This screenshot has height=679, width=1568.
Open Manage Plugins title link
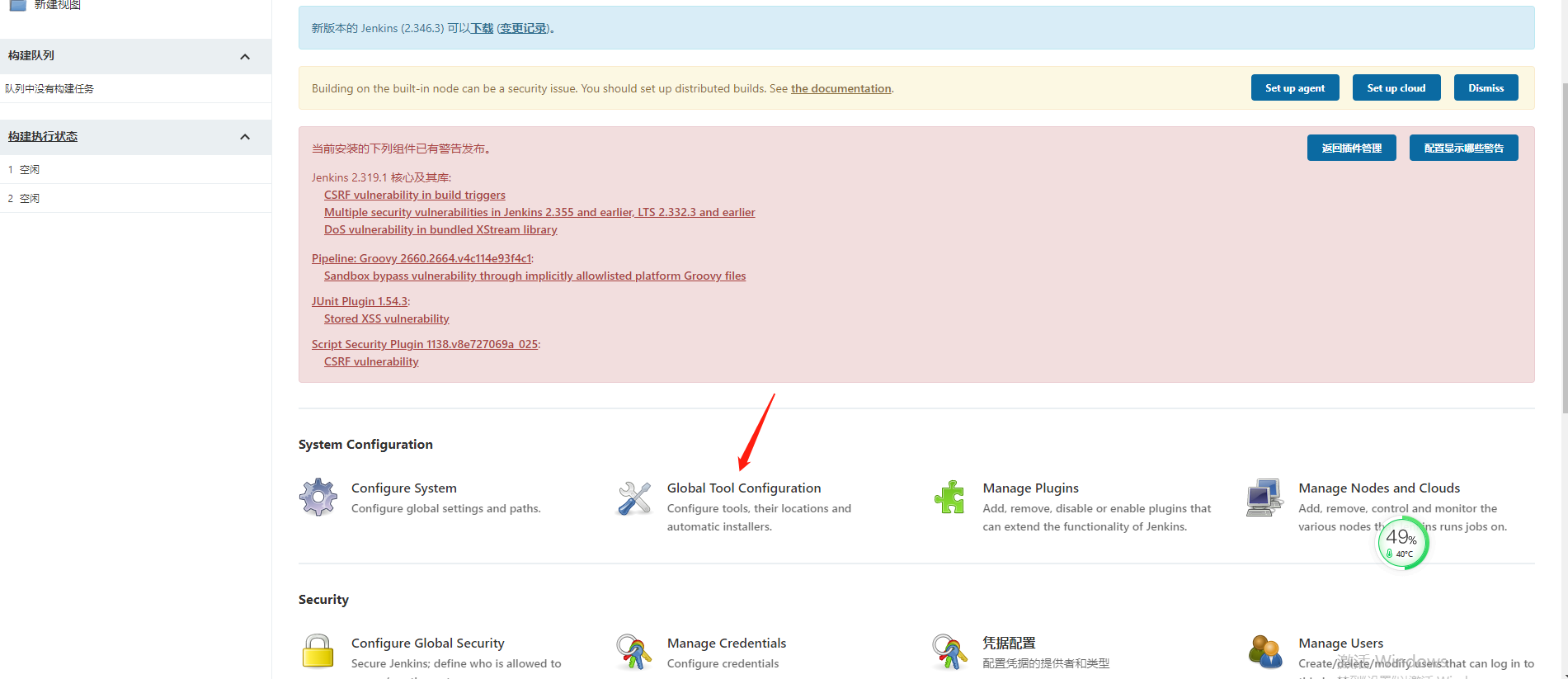[1031, 488]
